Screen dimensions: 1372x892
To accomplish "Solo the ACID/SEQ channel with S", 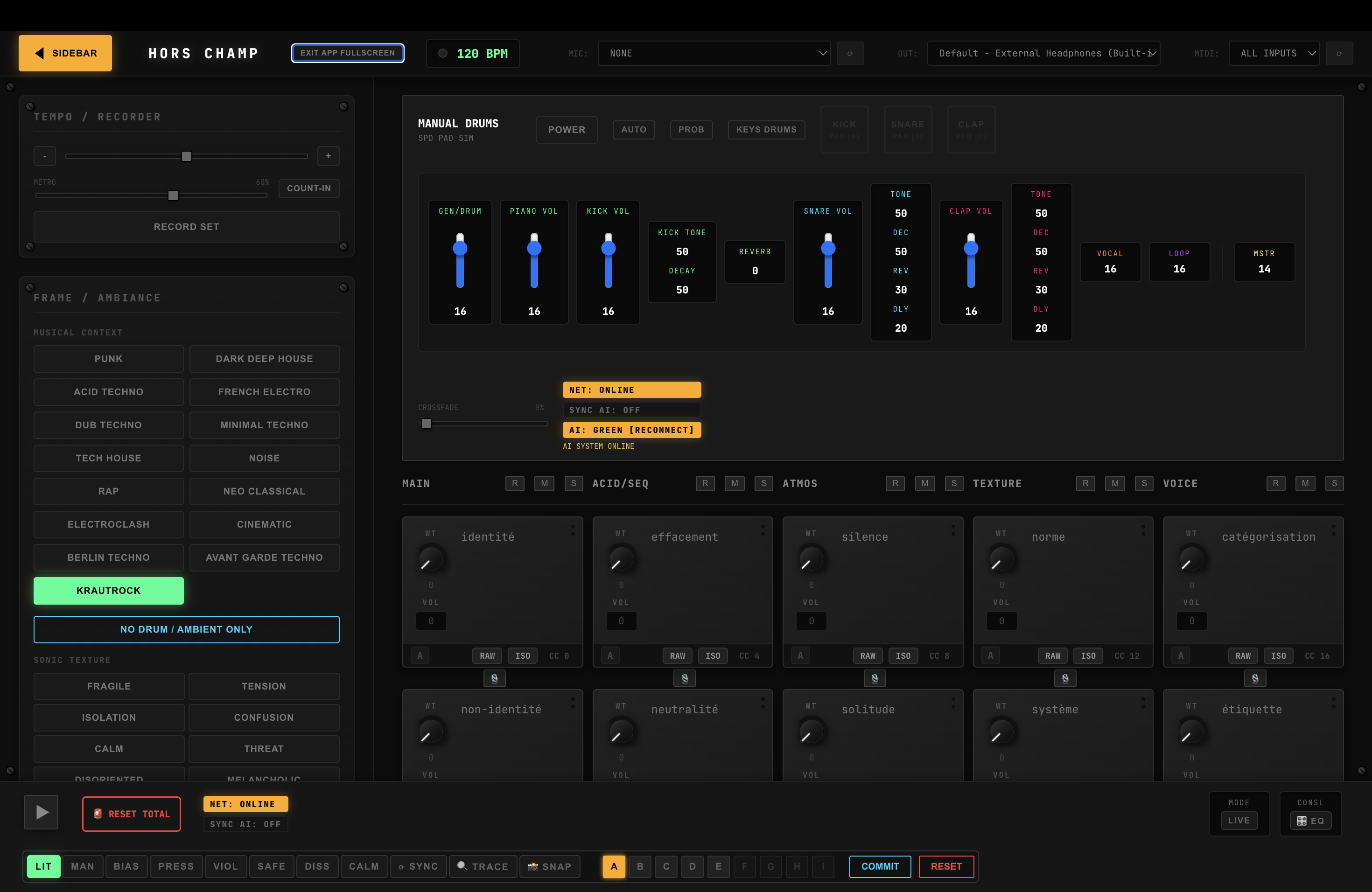I will click(x=764, y=483).
